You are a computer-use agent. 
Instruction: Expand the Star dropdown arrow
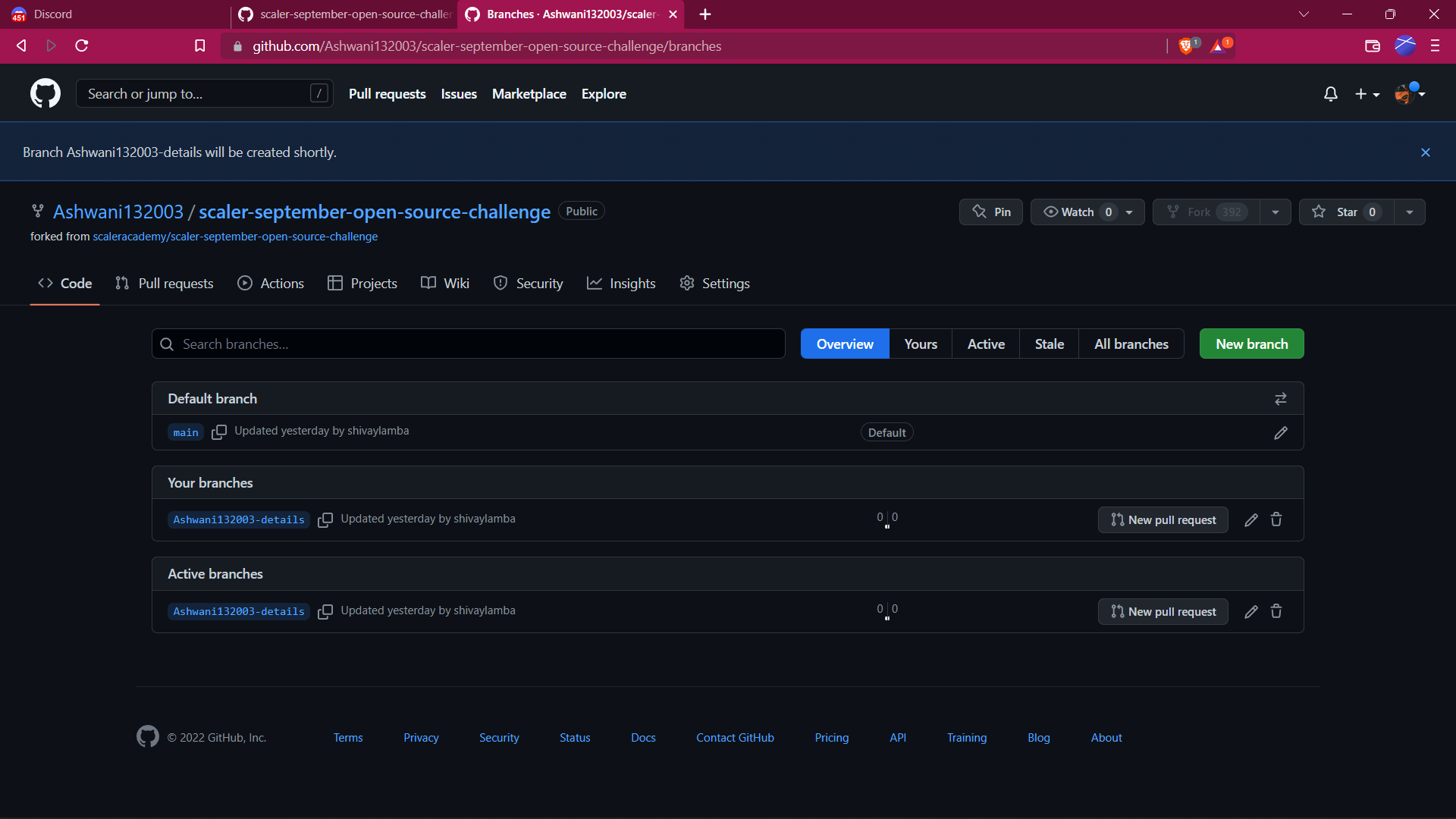click(1410, 212)
